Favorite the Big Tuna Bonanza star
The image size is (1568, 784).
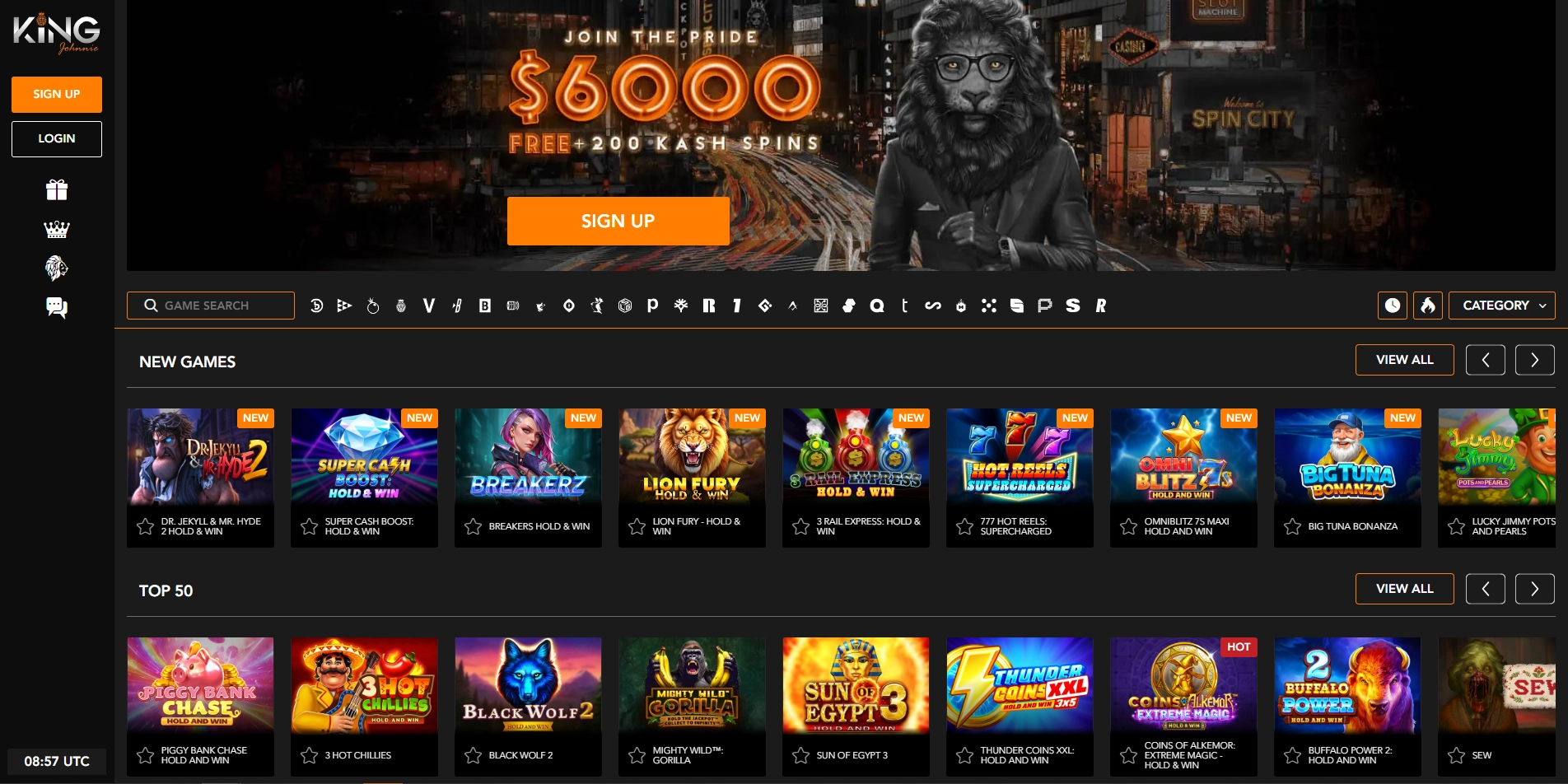pyautogui.click(x=1292, y=526)
